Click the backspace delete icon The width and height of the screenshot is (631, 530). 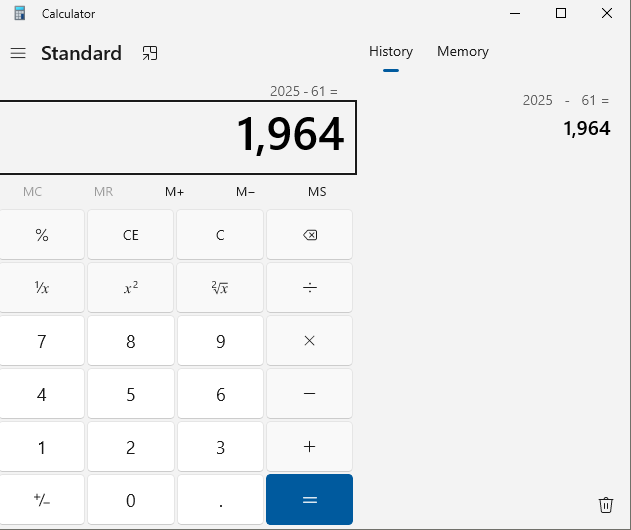(309, 235)
